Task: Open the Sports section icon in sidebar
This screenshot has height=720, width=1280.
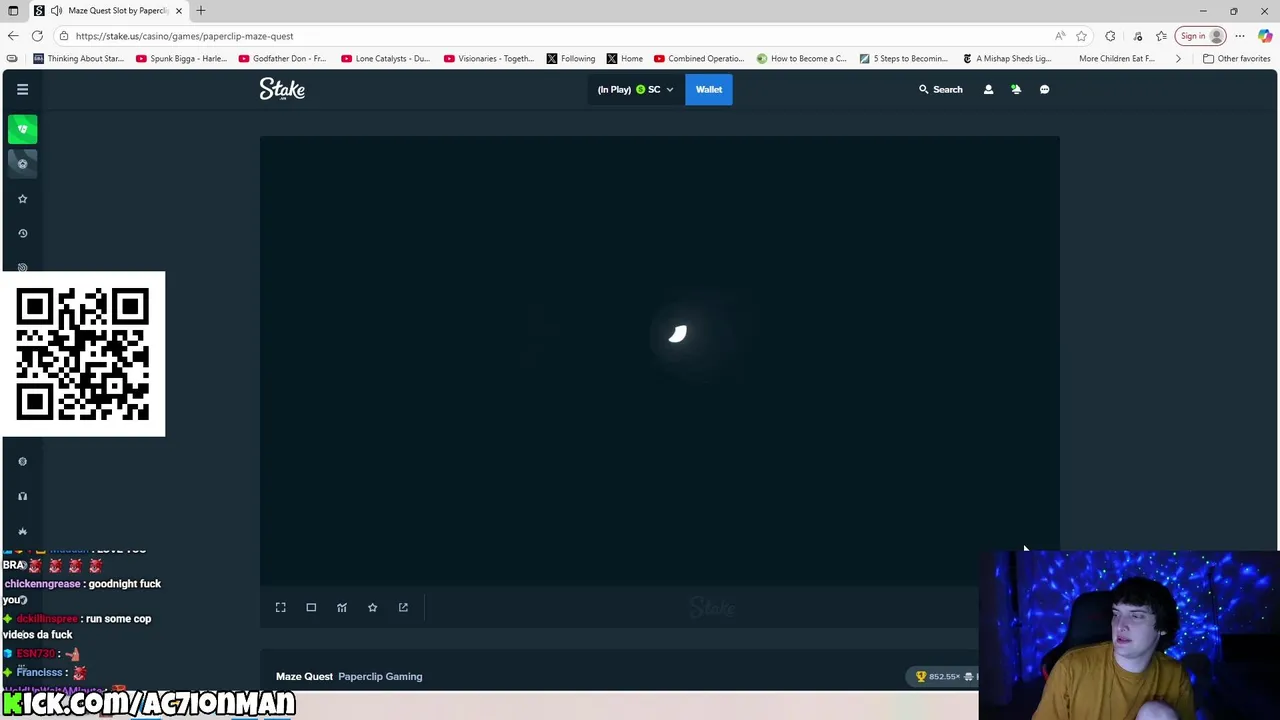Action: coord(22,164)
